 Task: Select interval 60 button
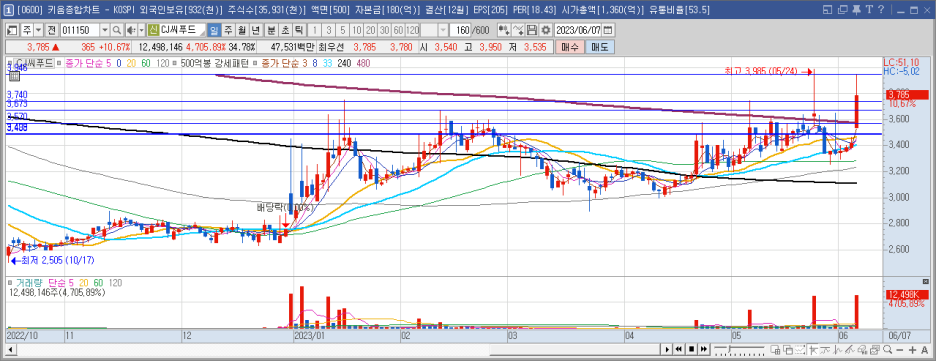click(x=398, y=30)
